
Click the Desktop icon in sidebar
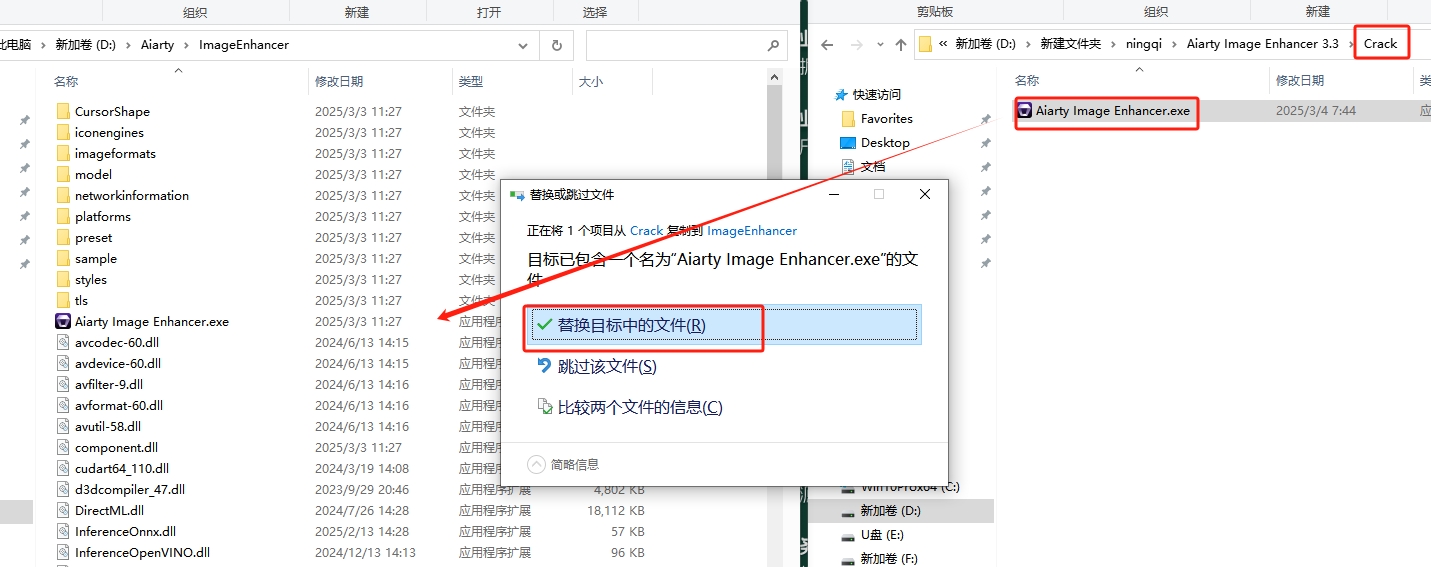(x=848, y=142)
